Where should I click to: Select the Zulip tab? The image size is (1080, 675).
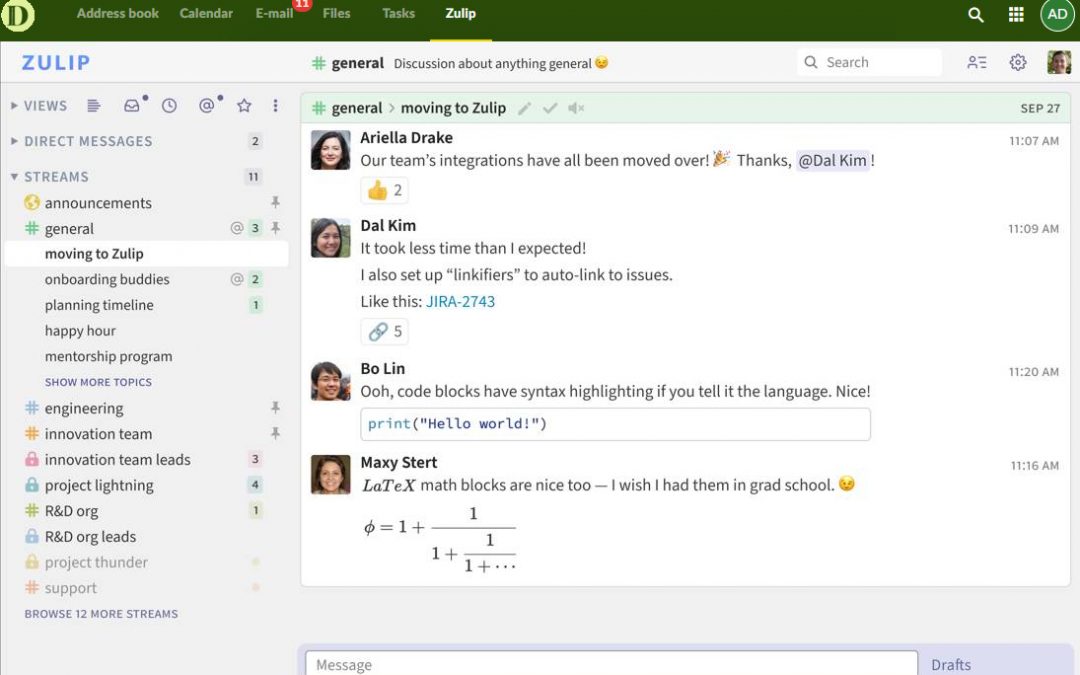pyautogui.click(x=460, y=13)
